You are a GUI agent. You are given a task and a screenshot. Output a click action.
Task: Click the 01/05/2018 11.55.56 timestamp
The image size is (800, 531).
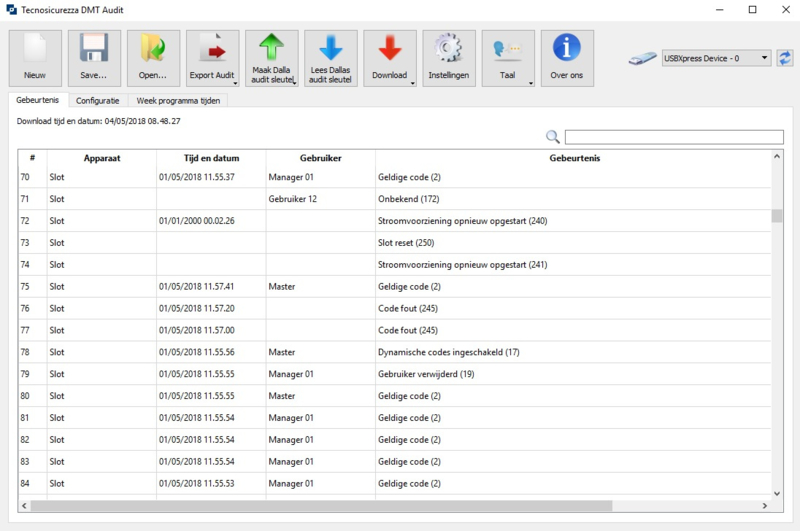coord(197,352)
